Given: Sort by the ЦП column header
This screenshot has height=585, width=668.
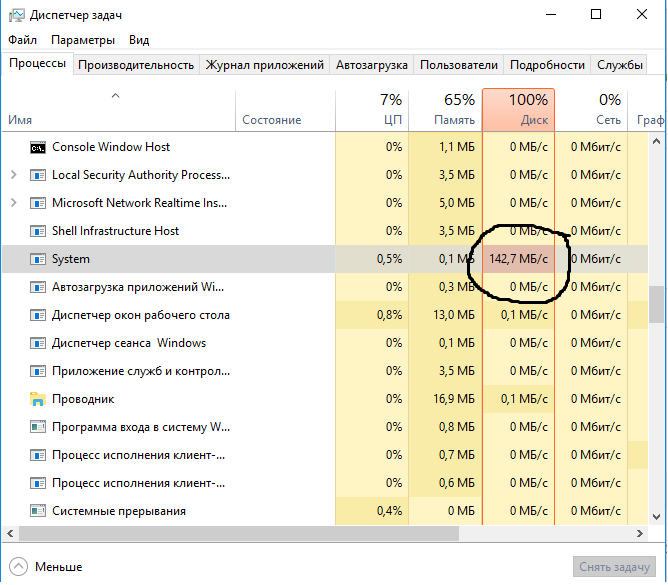Looking at the screenshot, I should click(x=372, y=111).
